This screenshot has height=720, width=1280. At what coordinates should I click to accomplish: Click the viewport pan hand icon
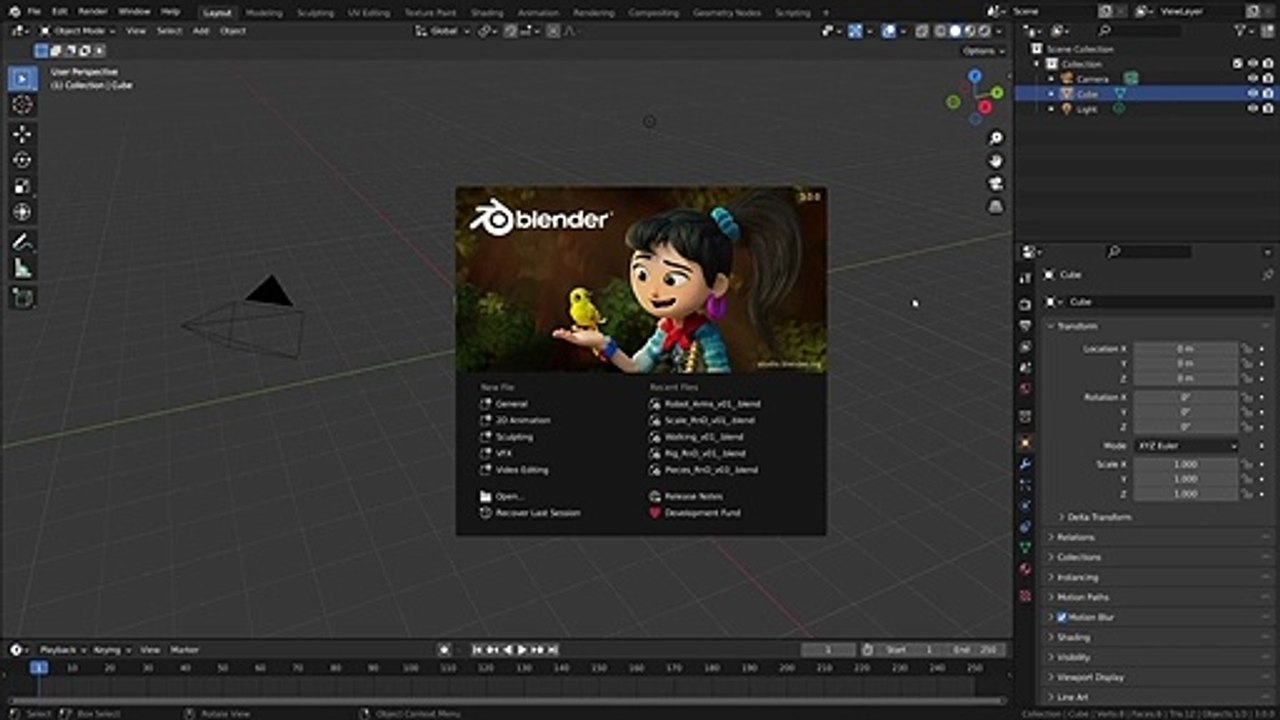996,161
